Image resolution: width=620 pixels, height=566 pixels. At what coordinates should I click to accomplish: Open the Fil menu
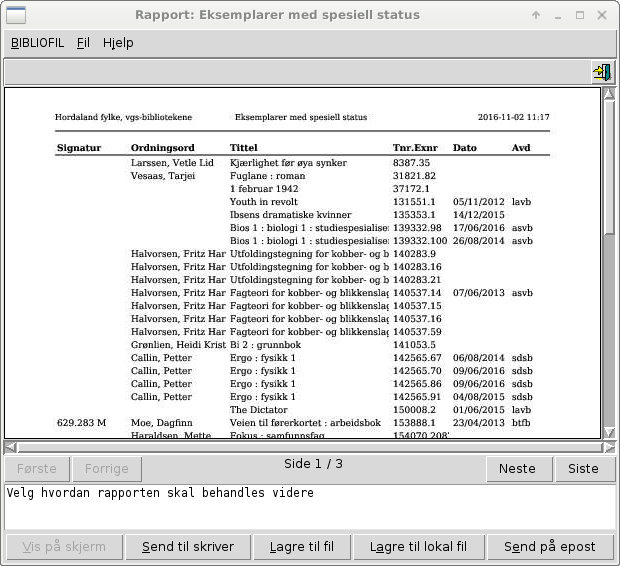(x=83, y=43)
